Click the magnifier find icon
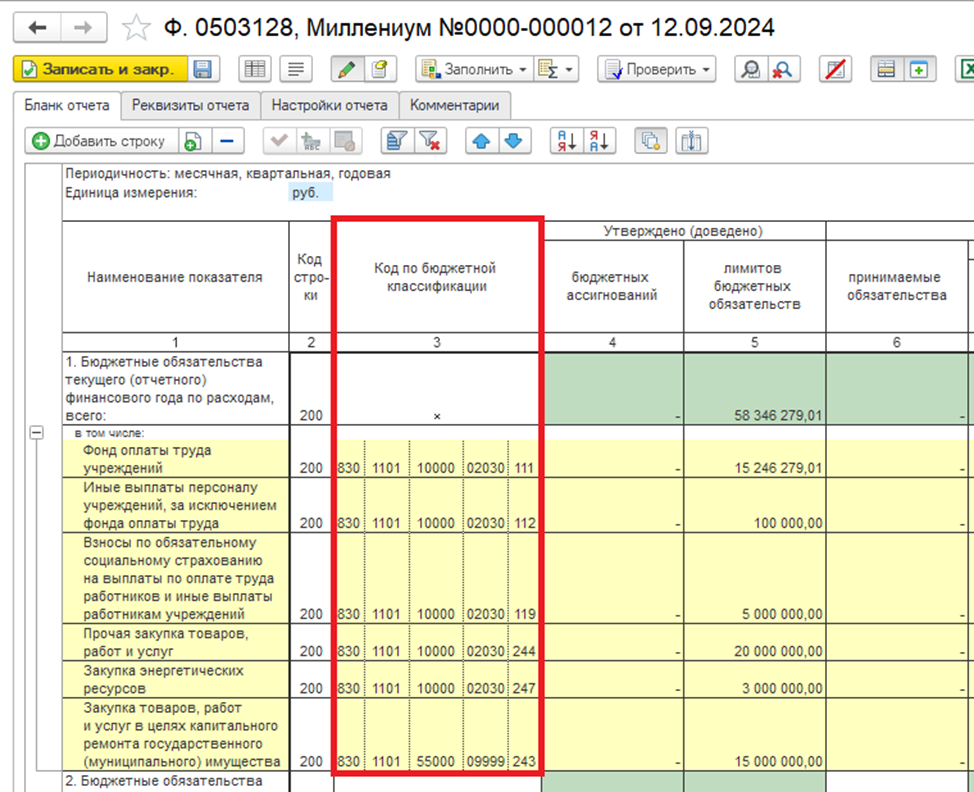This screenshot has width=974, height=792. click(751, 69)
